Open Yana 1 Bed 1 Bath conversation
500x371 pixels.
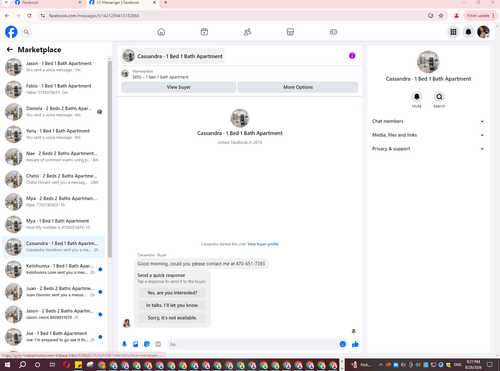[54, 134]
